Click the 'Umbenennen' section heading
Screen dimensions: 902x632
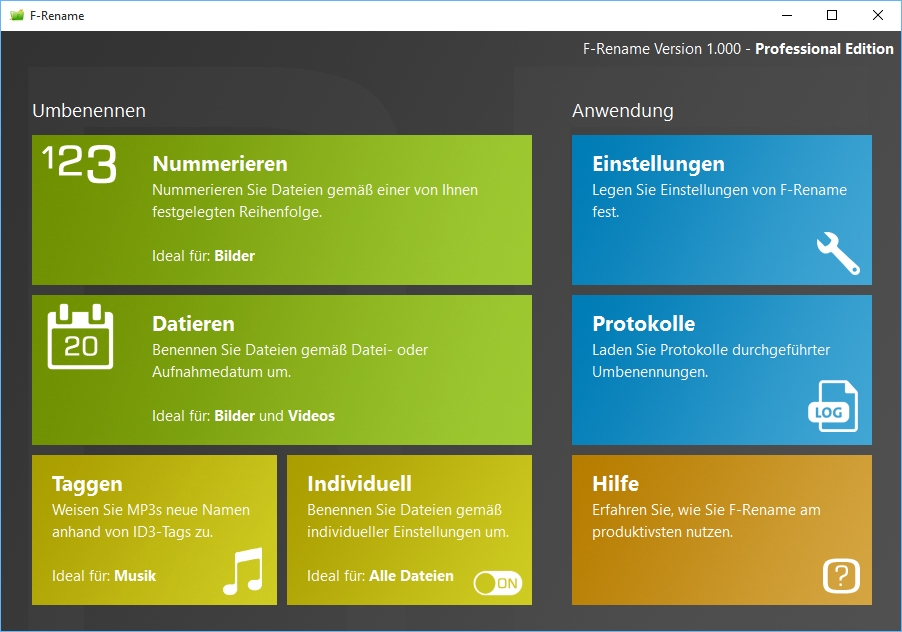(89, 110)
